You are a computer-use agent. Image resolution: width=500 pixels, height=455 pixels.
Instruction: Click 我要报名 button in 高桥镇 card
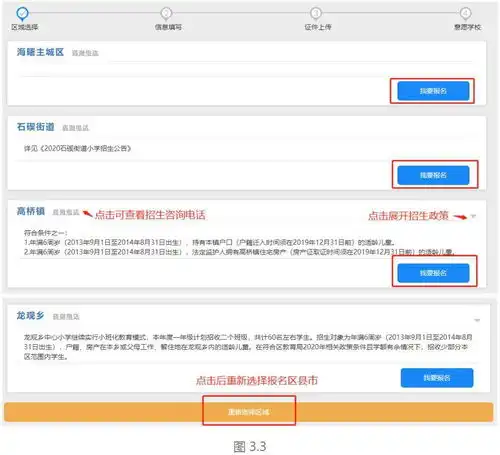[x=433, y=273]
